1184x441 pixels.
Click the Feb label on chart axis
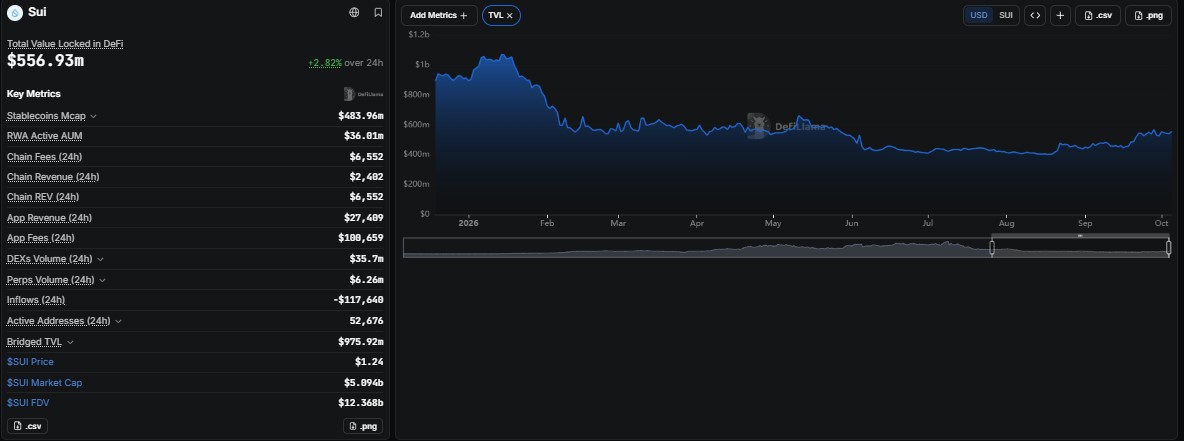[547, 224]
